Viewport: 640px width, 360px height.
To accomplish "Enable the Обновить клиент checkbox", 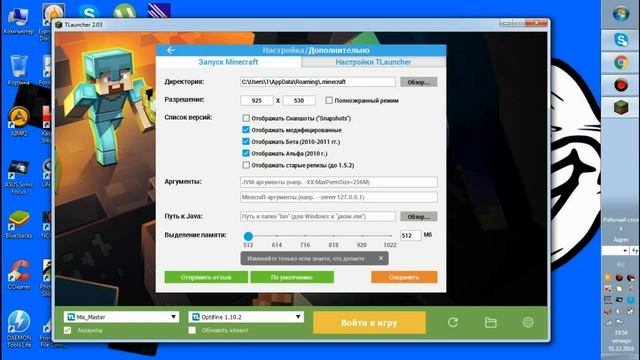I will coord(192,330).
